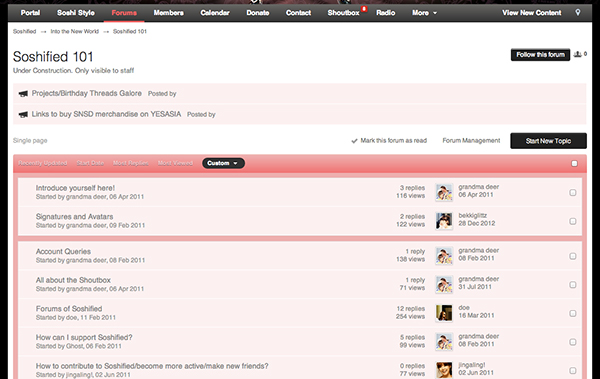Click the location pin icon in navigation bar
Viewport: 600px width, 379px height.
(578, 13)
